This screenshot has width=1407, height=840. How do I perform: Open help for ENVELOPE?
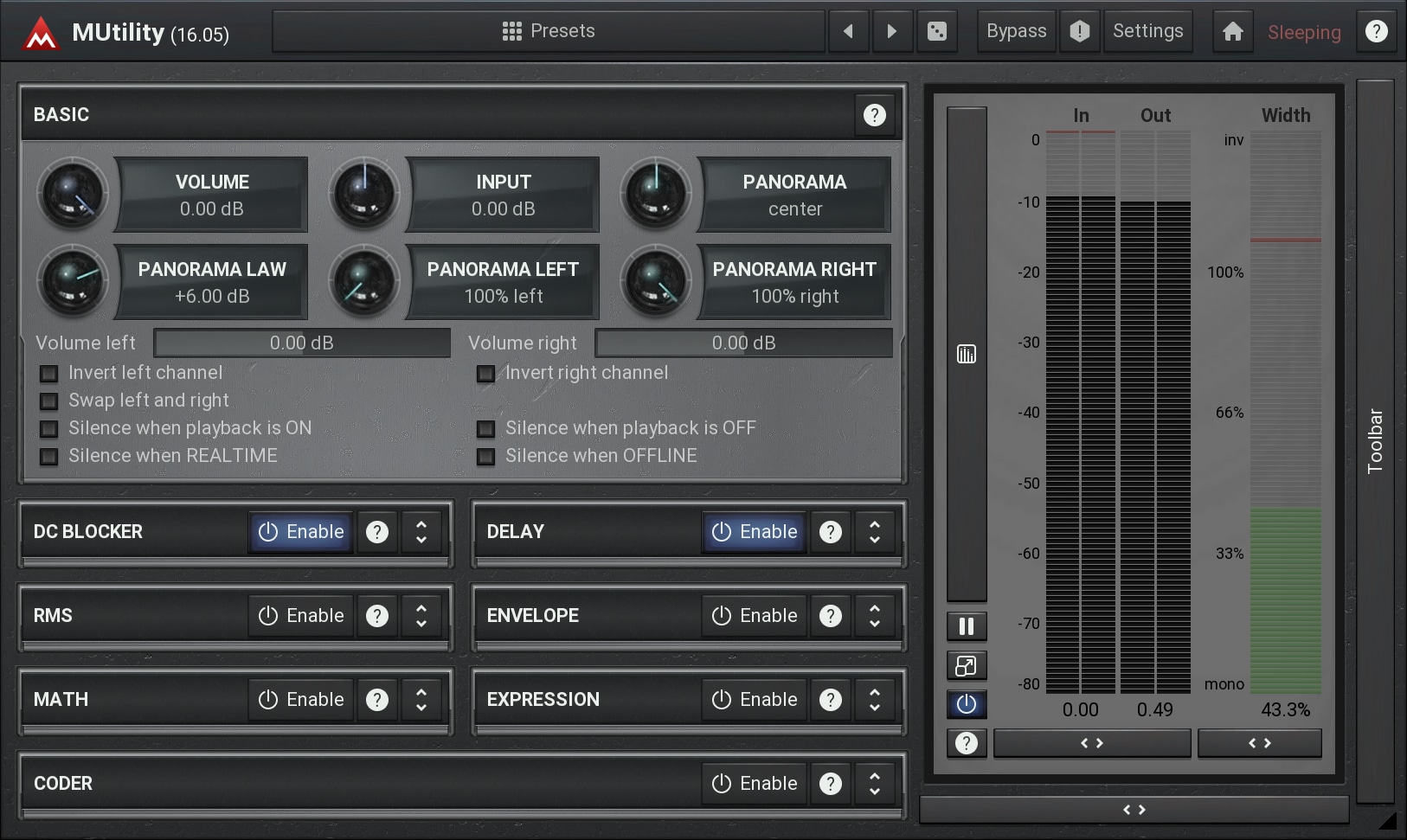(x=831, y=616)
